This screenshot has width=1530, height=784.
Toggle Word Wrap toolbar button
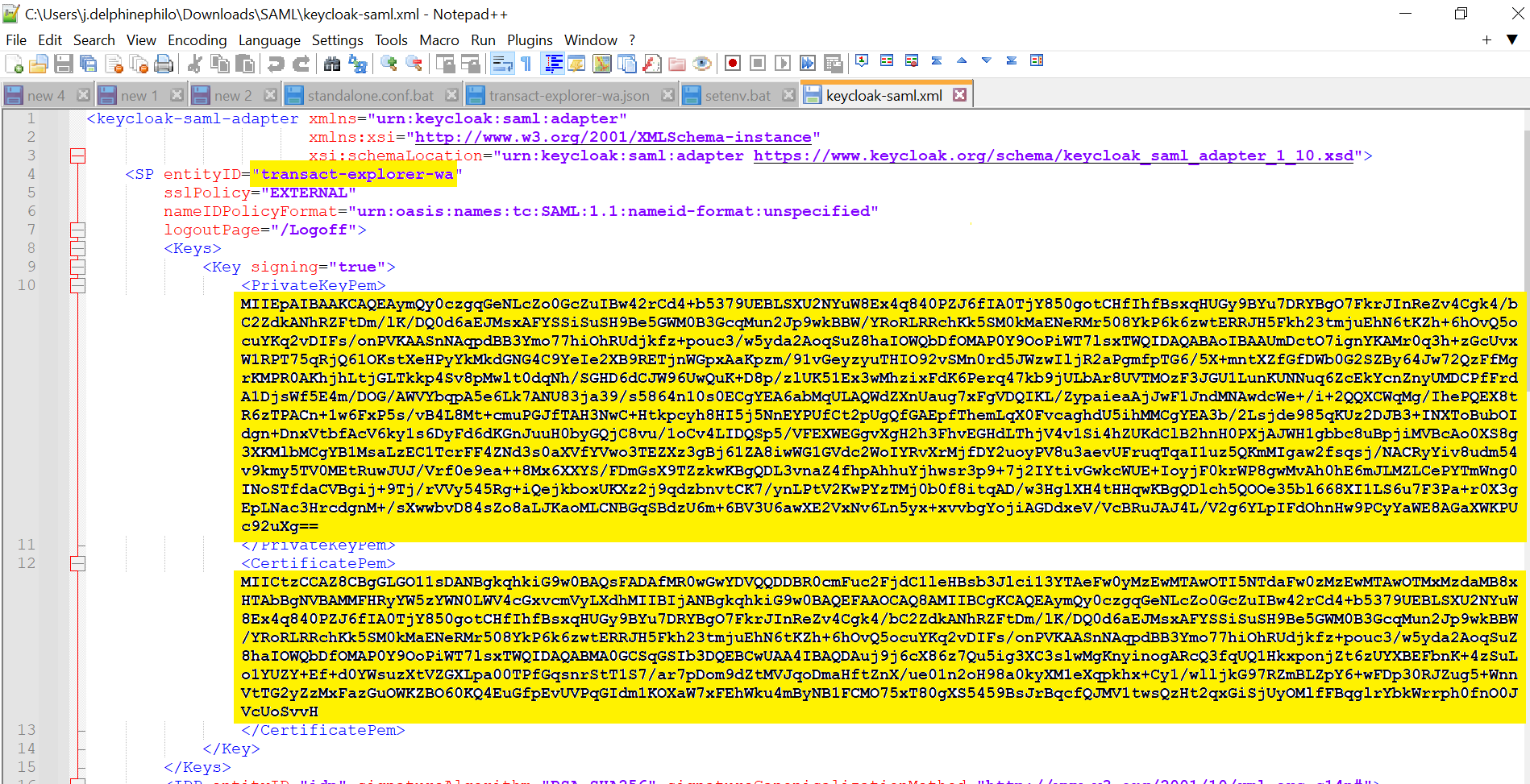tap(502, 64)
